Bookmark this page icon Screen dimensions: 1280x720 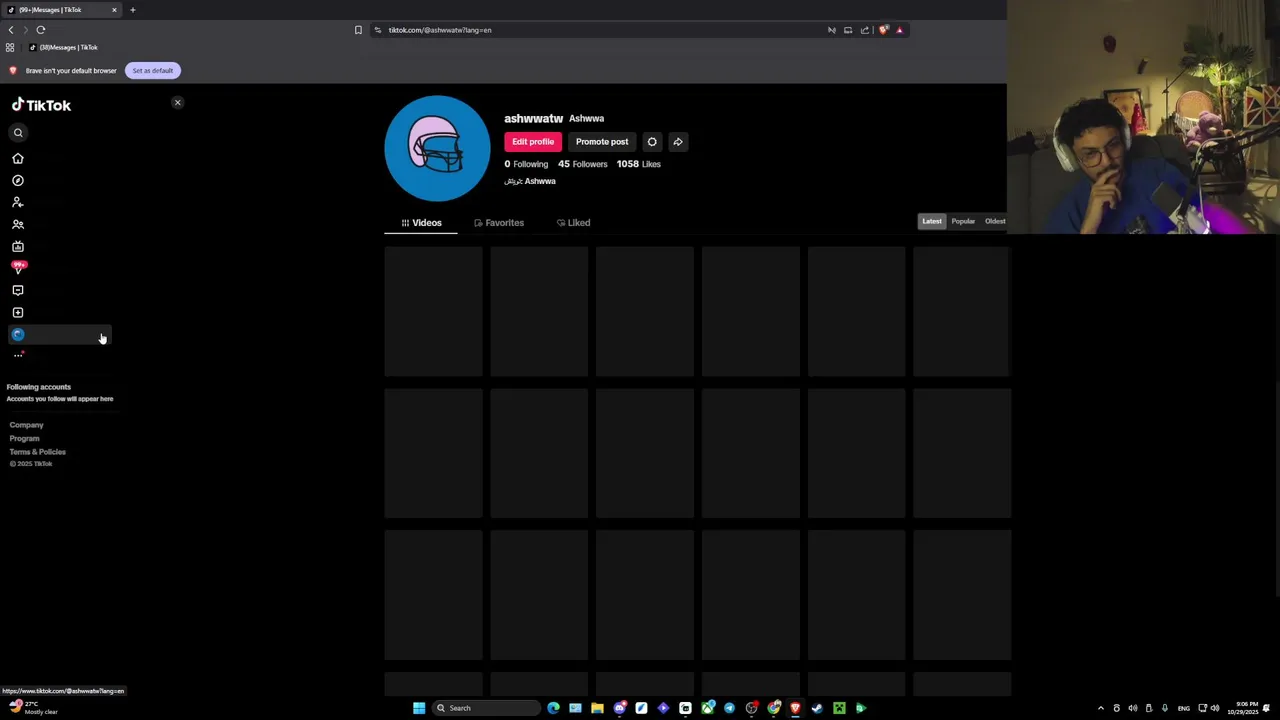point(358,30)
